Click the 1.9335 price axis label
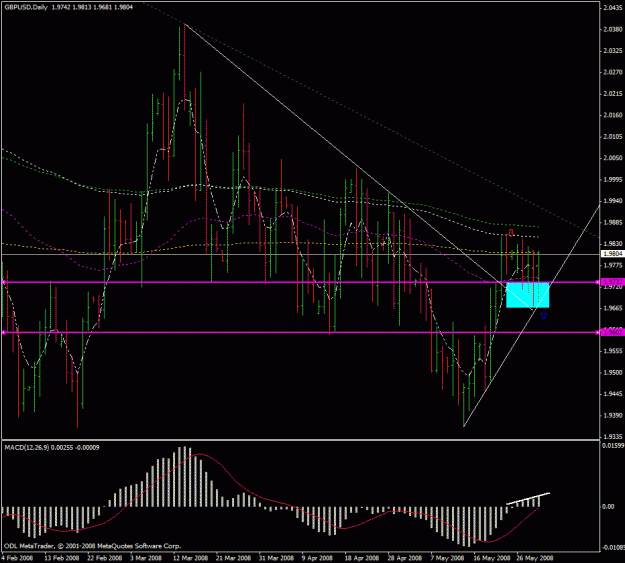The height and width of the screenshot is (563, 625). tap(613, 437)
